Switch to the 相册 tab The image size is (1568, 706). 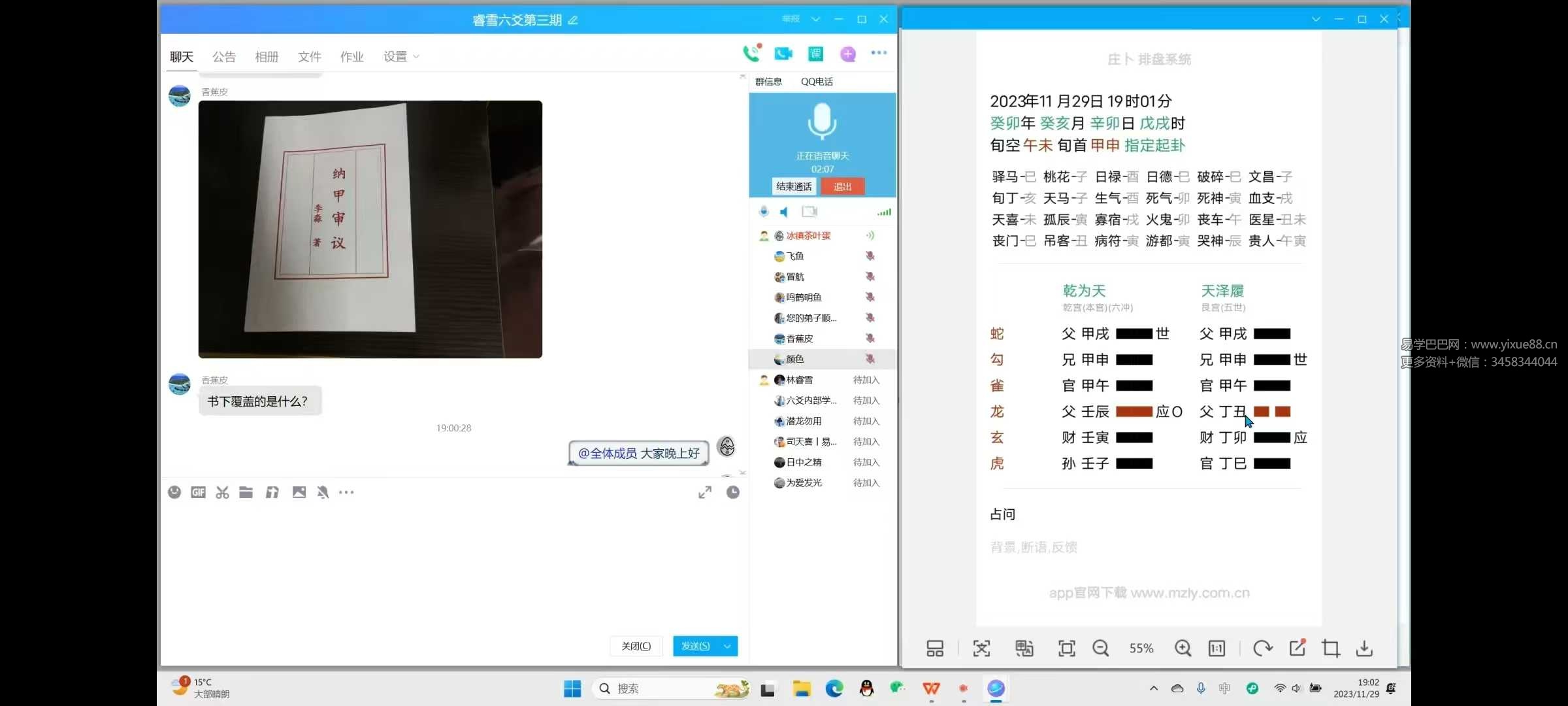267,56
